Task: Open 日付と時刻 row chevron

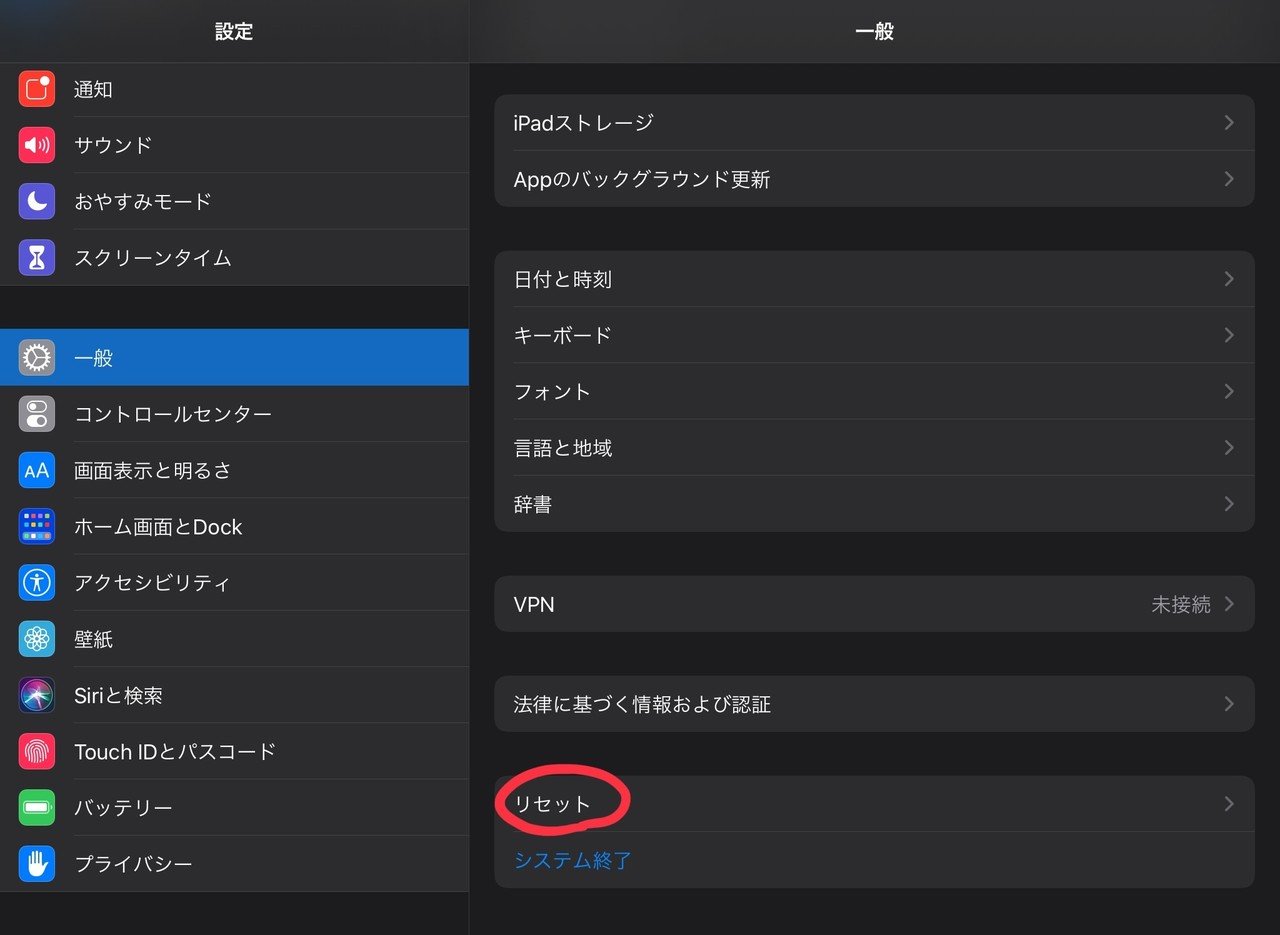Action: 1229,279
